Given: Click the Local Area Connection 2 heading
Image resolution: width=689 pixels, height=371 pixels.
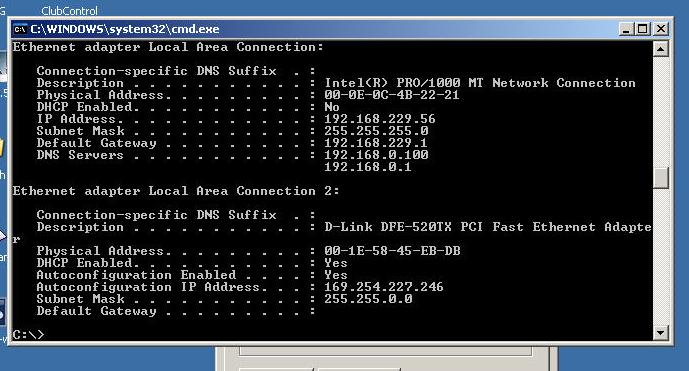Looking at the screenshot, I should click(x=176, y=191).
